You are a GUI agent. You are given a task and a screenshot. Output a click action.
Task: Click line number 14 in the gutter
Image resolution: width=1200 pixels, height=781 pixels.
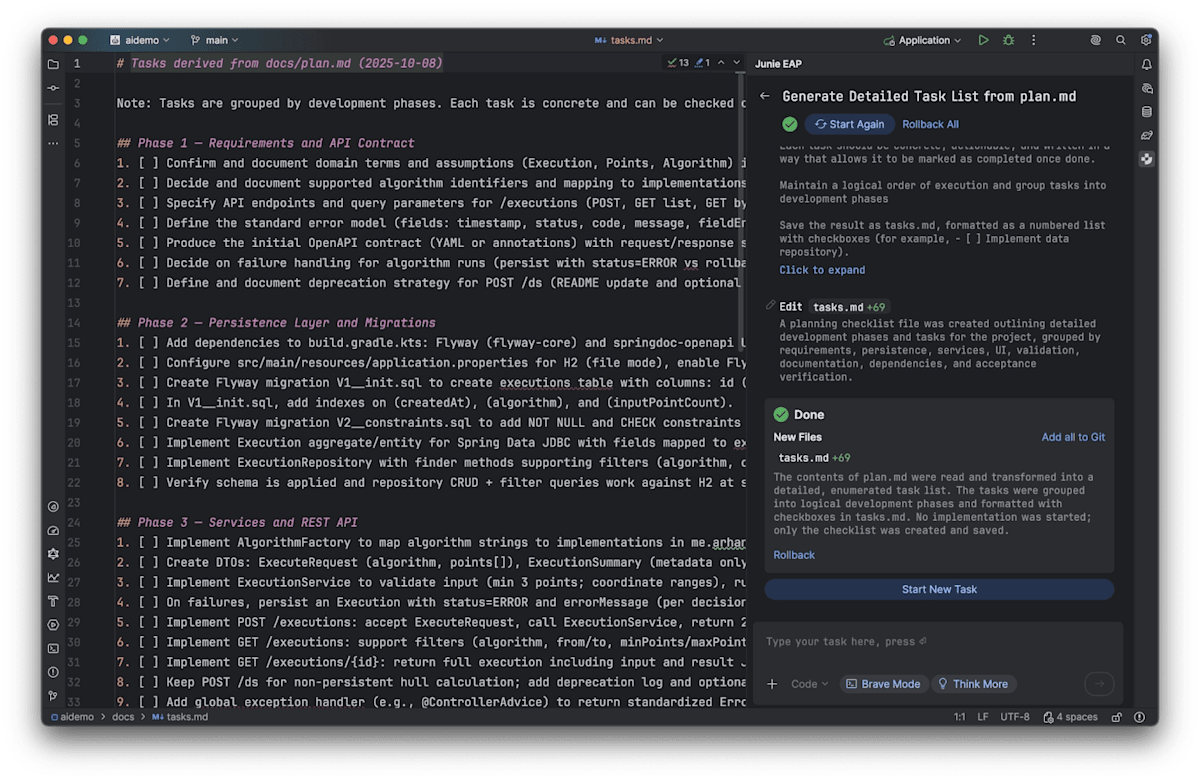[x=75, y=322]
